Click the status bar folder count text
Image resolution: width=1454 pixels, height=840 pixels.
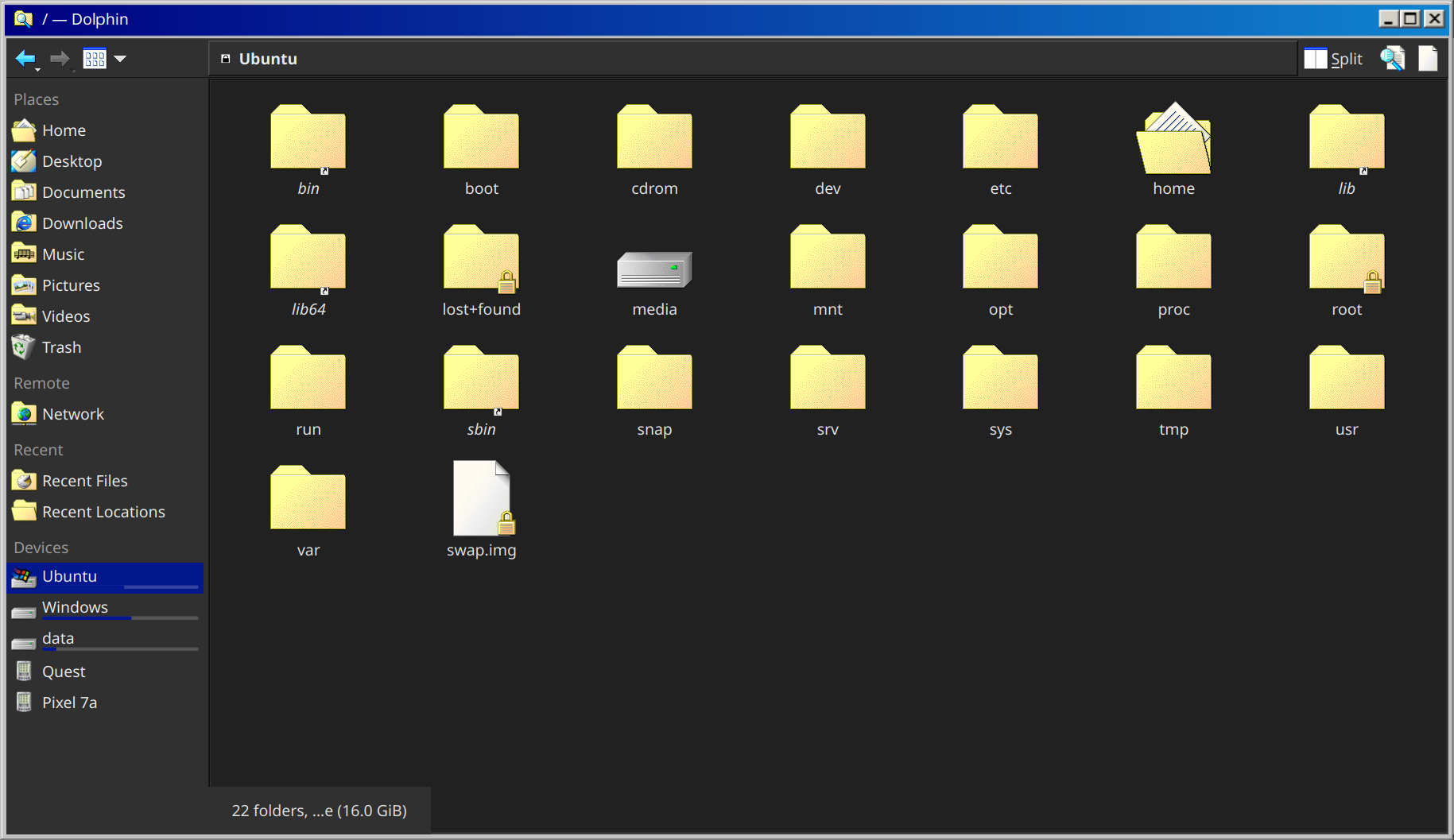tap(319, 811)
